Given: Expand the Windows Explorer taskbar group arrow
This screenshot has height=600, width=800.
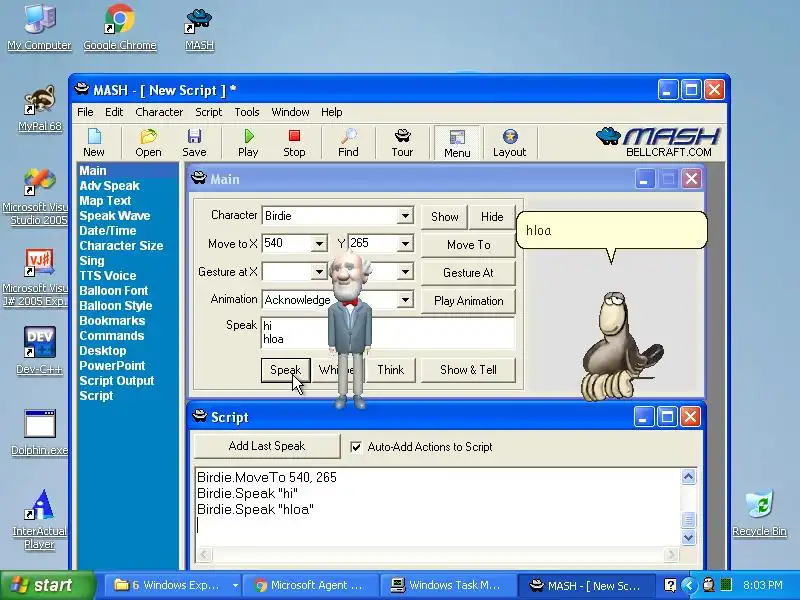Looking at the screenshot, I should [x=235, y=585].
